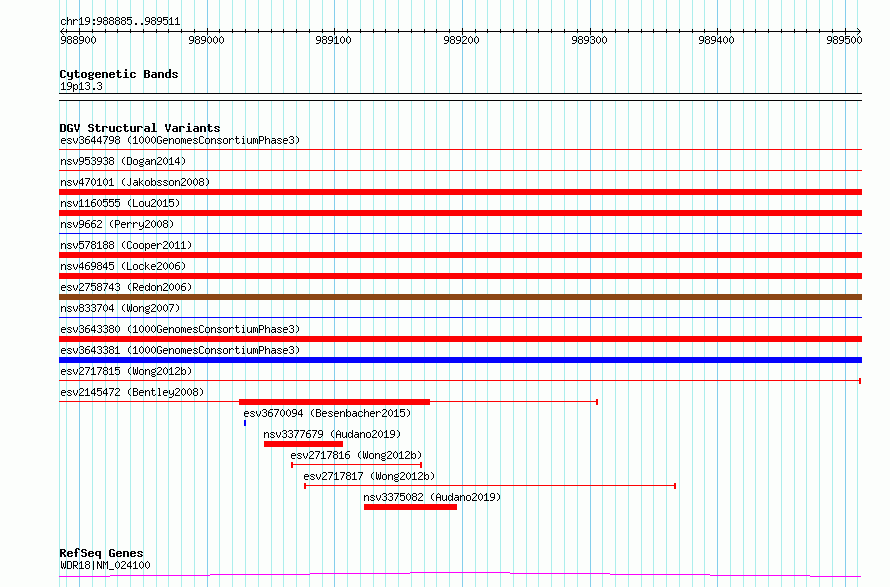Click ruler position 989300
This screenshot has height=587, width=890.
[x=589, y=40]
